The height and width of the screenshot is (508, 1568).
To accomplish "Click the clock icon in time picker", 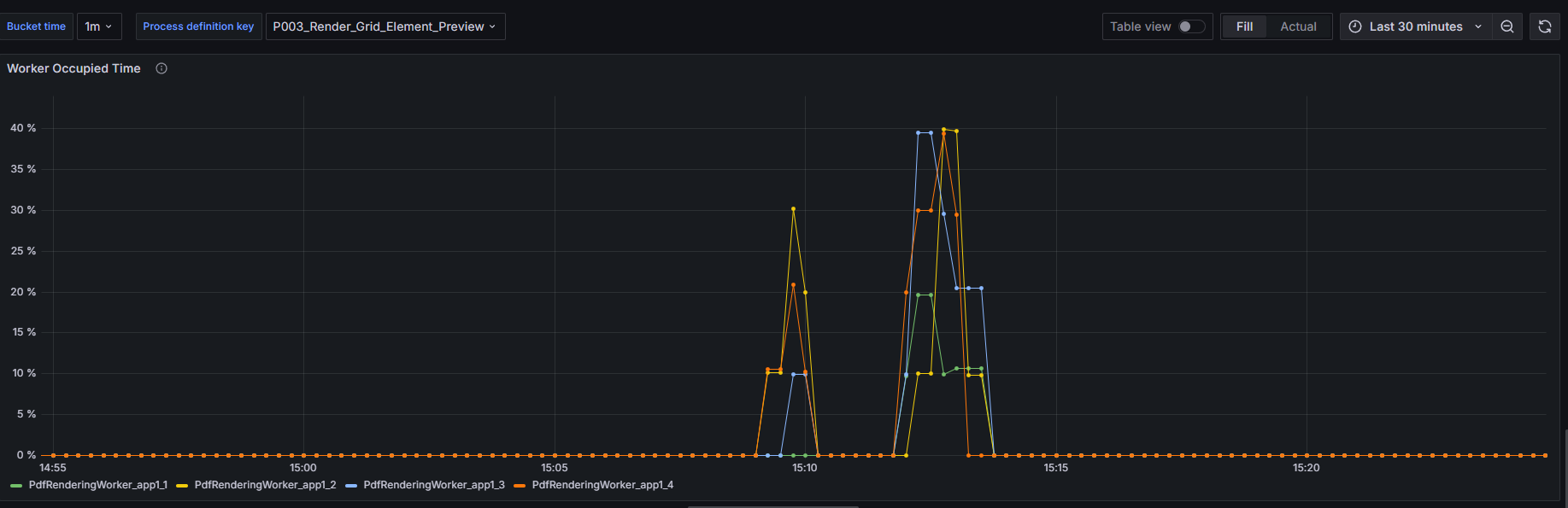I will [x=1355, y=26].
